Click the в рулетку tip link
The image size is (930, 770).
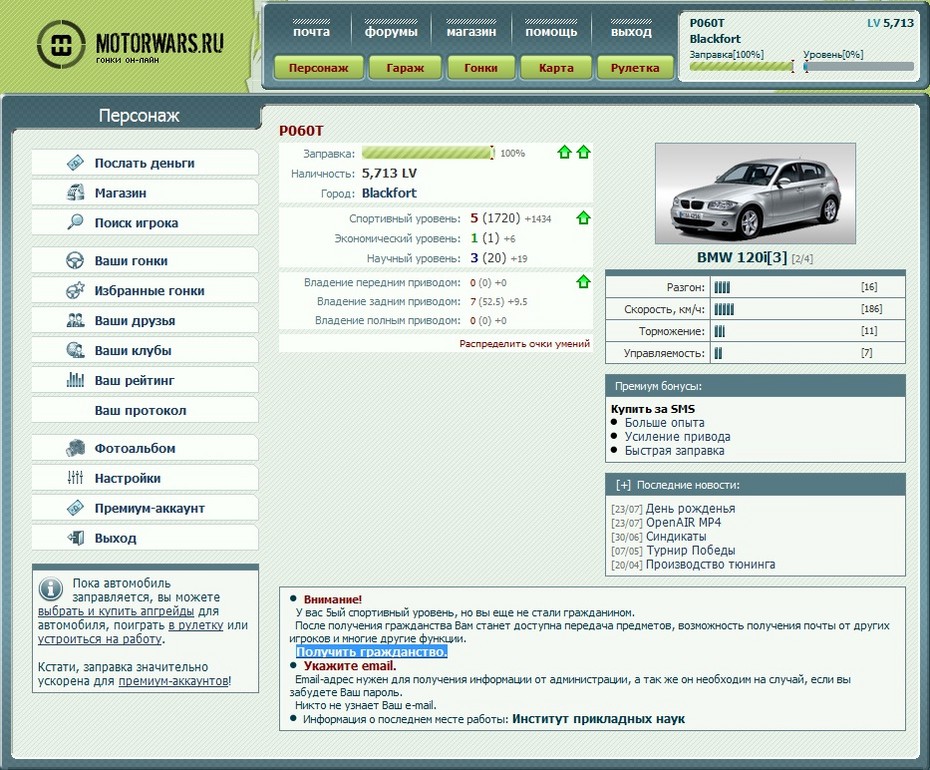click(x=196, y=625)
